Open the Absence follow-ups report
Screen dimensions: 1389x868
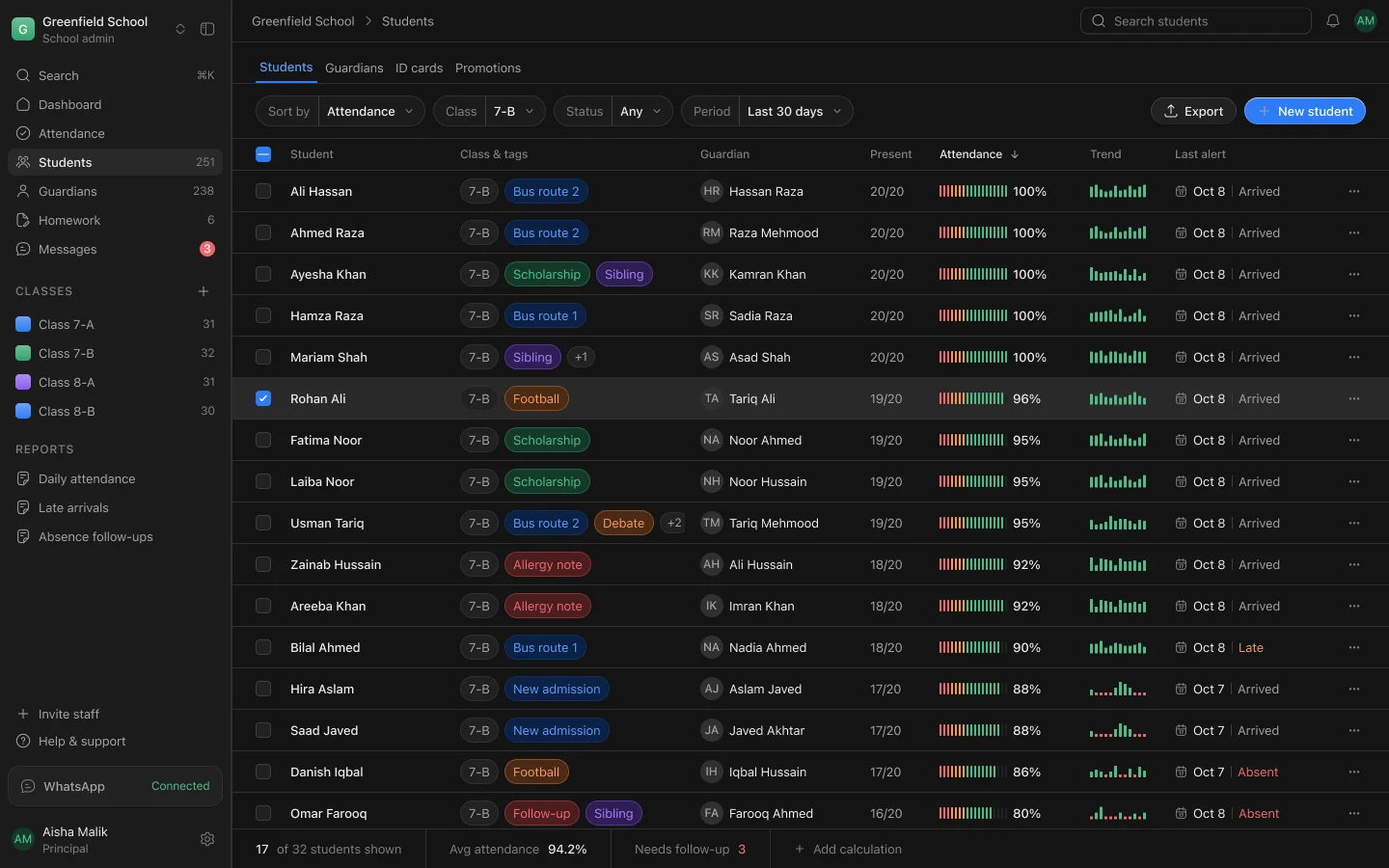[115, 536]
